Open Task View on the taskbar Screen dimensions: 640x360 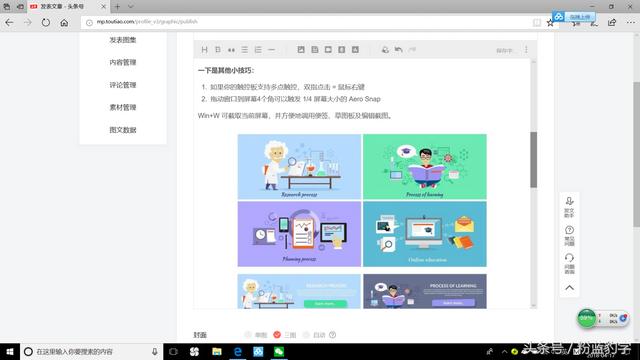tap(173, 351)
